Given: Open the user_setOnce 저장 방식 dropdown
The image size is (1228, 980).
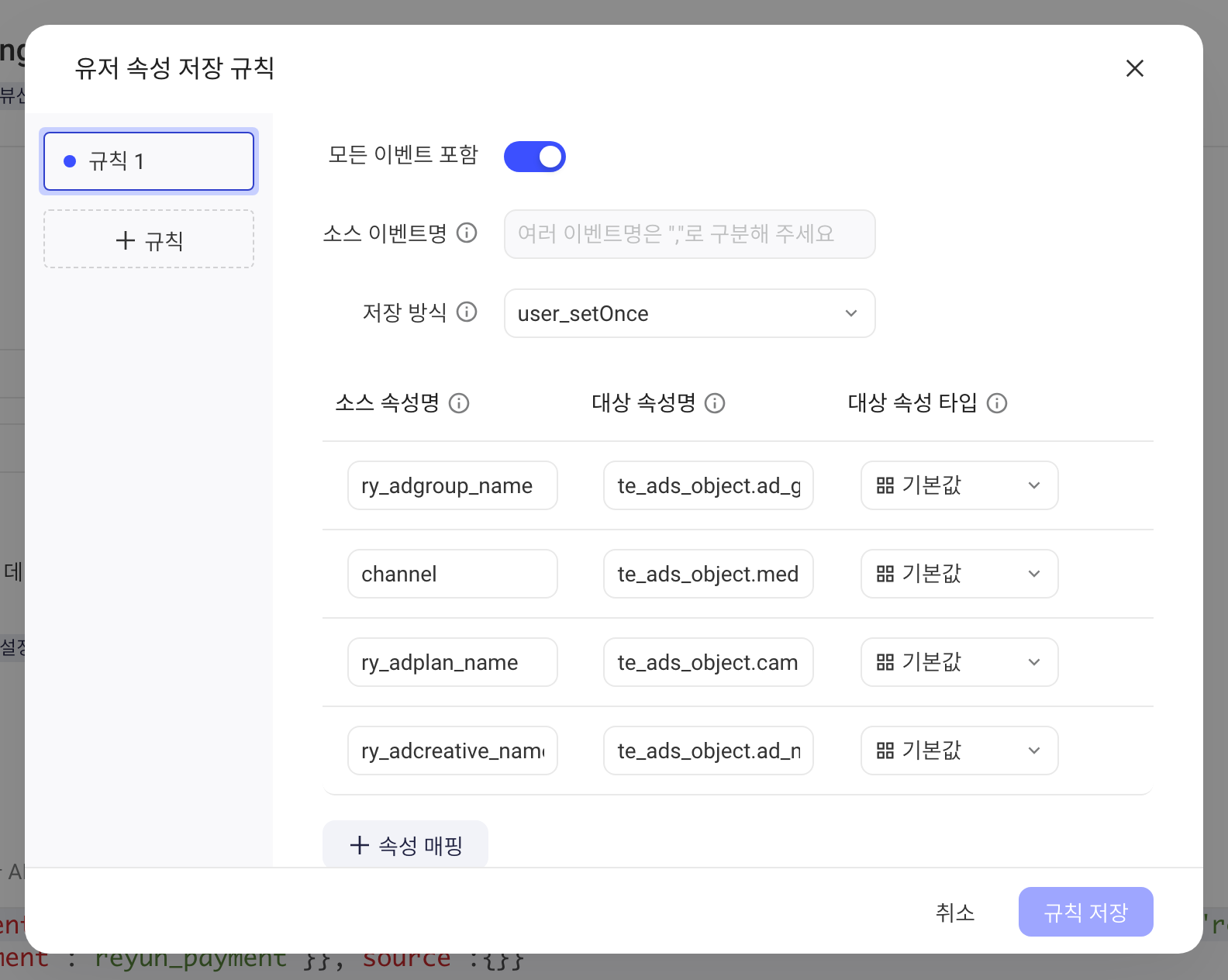Looking at the screenshot, I should (690, 313).
